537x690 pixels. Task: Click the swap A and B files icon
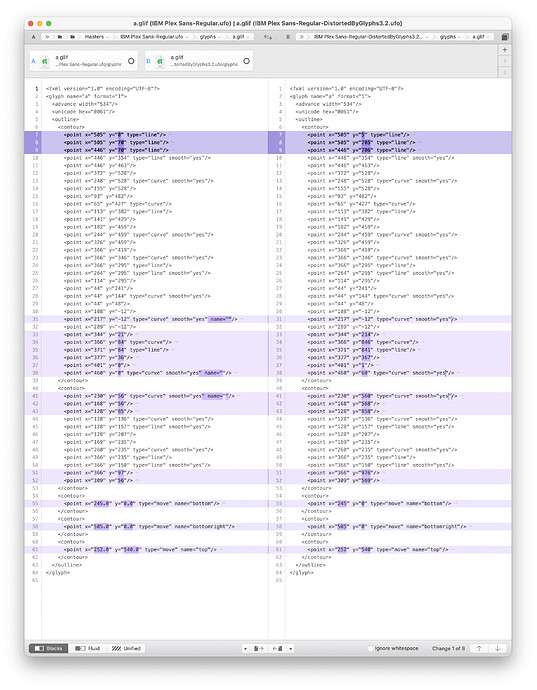tap(267, 37)
